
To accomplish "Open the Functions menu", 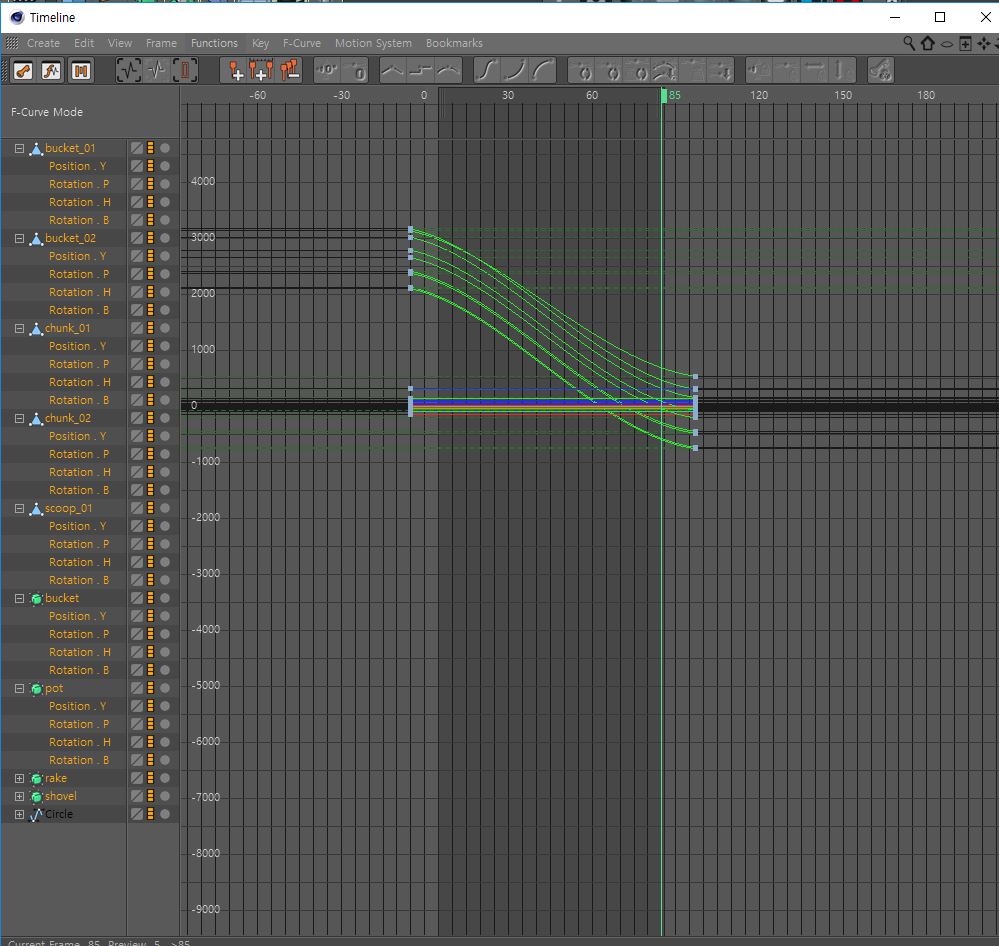I will (214, 43).
